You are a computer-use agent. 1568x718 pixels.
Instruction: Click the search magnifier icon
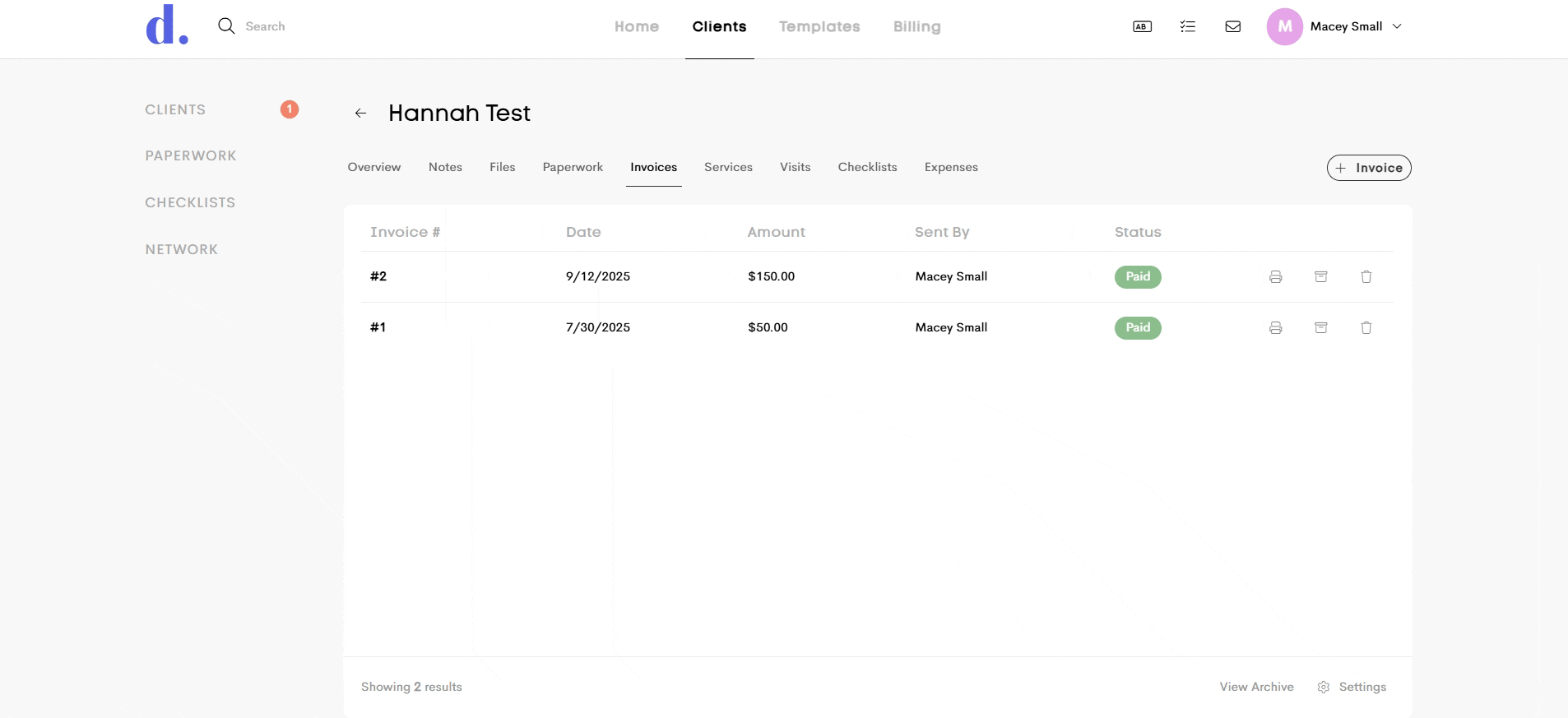pyautogui.click(x=226, y=26)
